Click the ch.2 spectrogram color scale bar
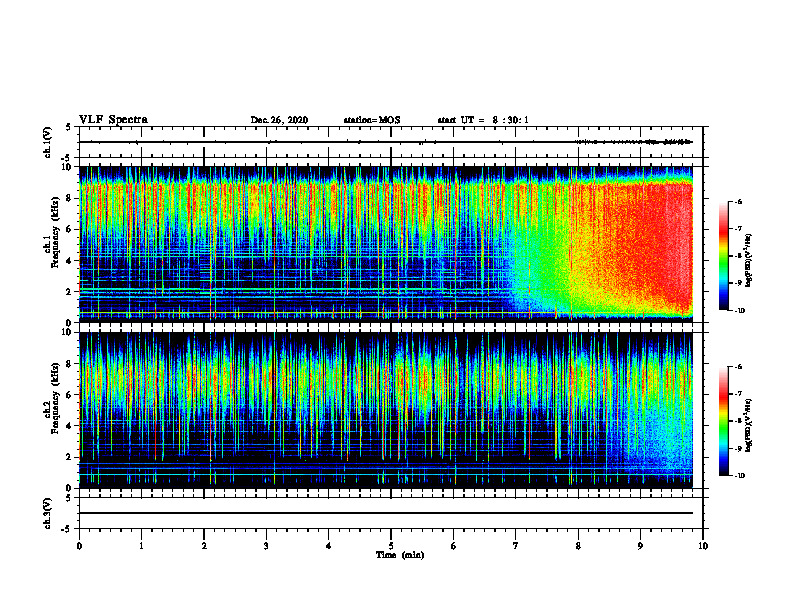Viewport: 792px width, 612px height. 724,421
